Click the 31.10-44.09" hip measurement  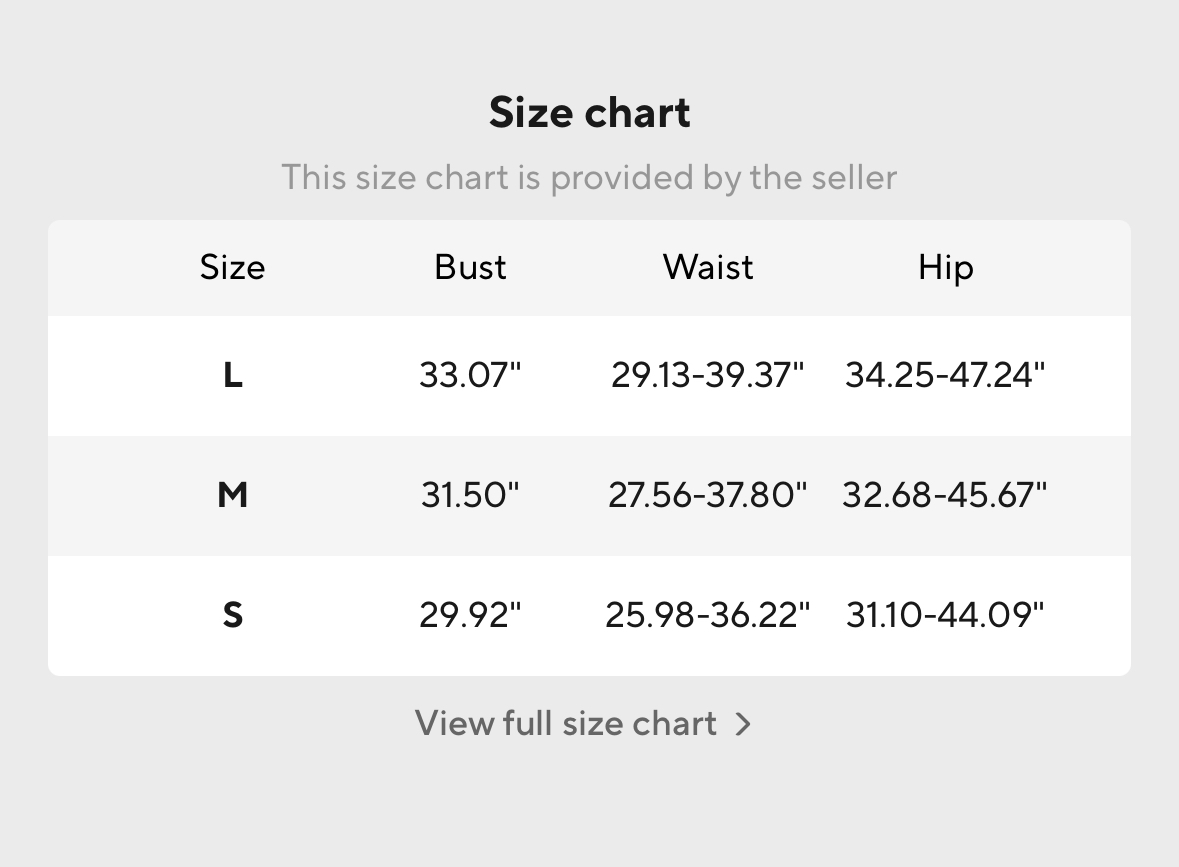tap(945, 614)
